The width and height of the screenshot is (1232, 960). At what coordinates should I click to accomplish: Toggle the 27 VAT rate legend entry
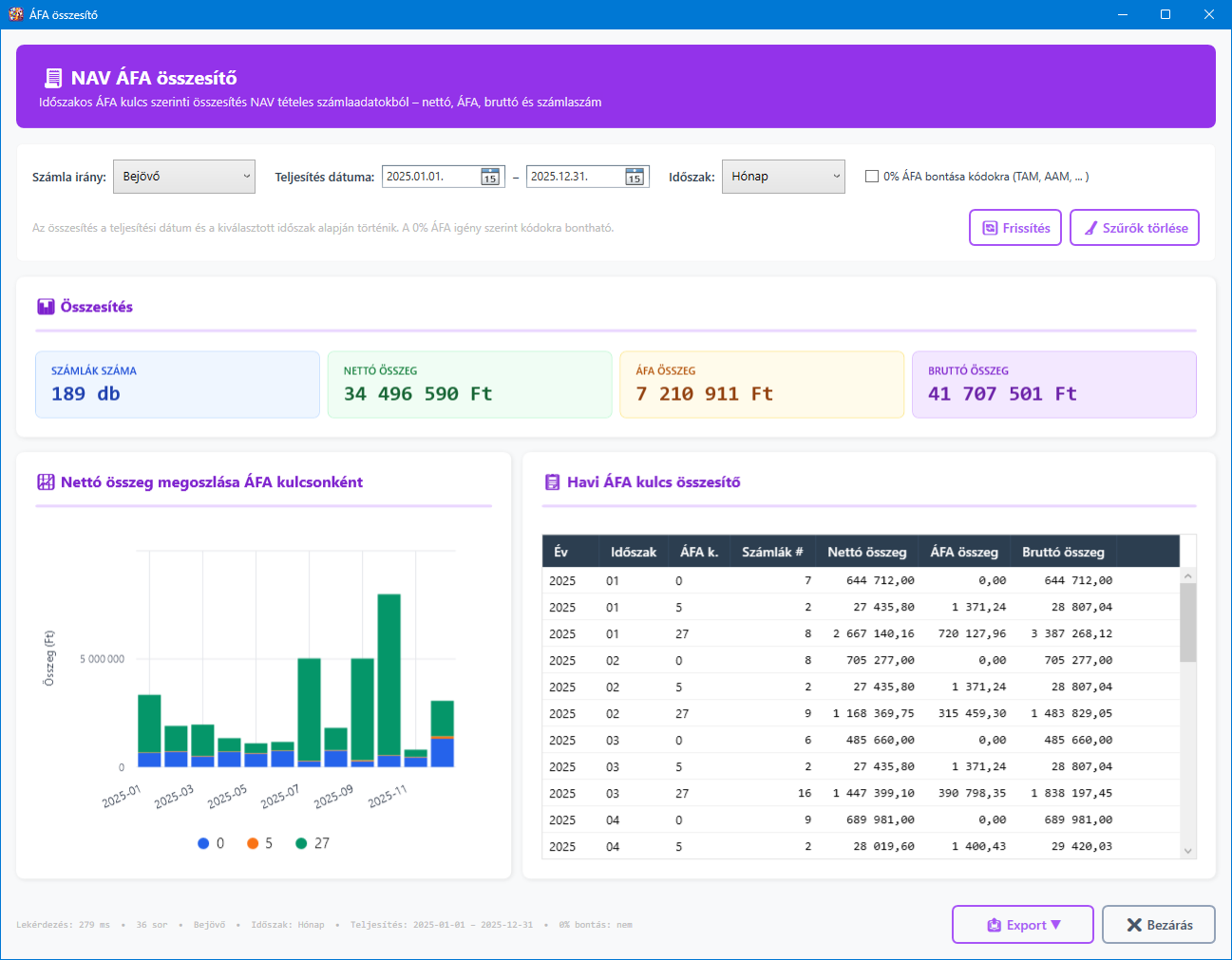(x=313, y=843)
